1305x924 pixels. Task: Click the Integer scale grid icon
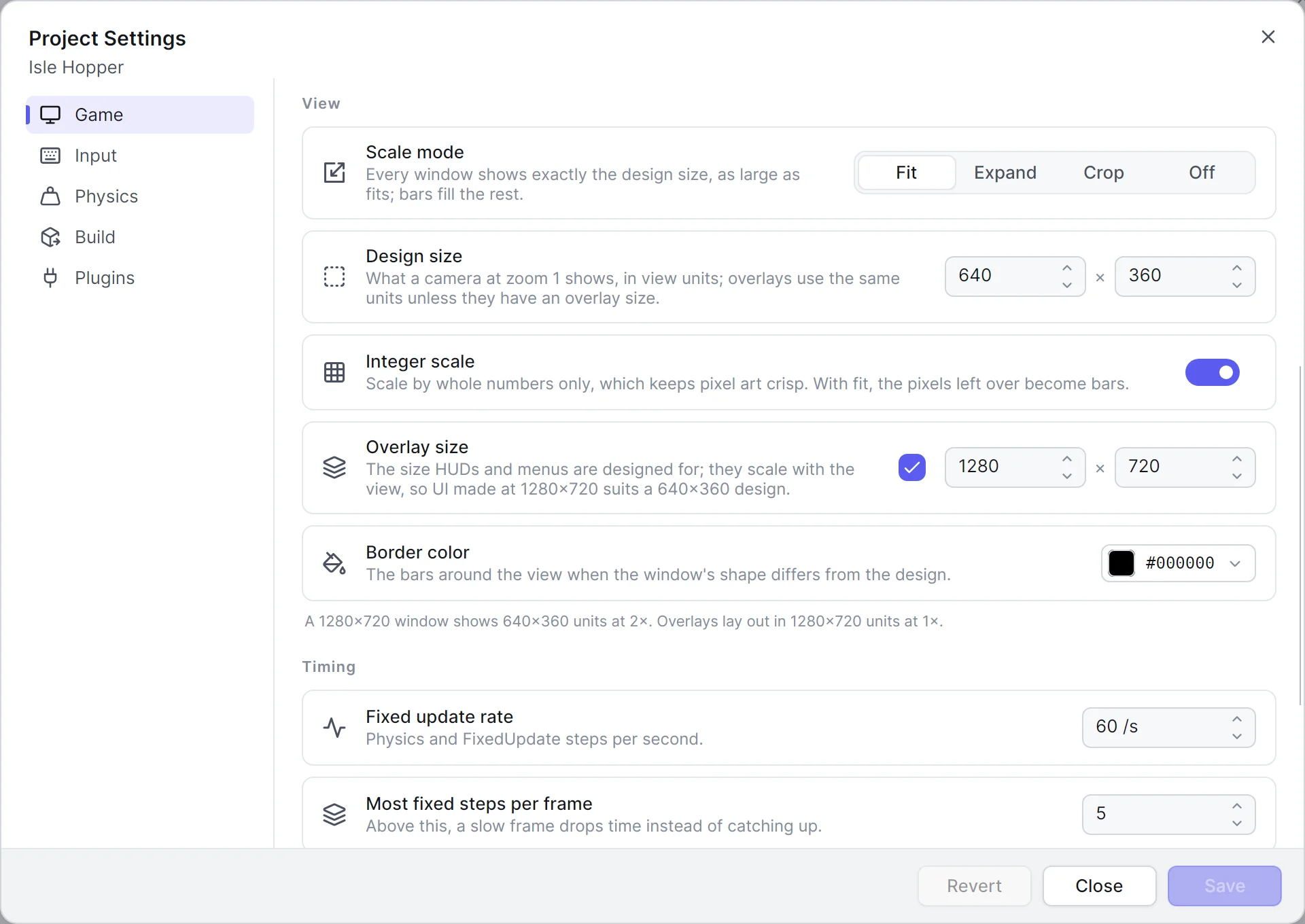[334, 372]
